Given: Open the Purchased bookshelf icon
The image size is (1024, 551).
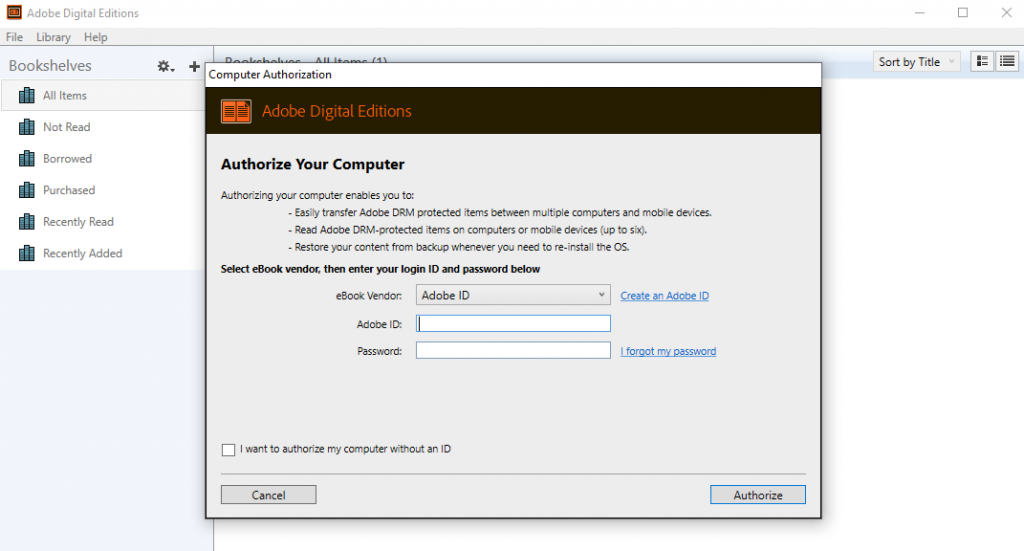Looking at the screenshot, I should pyautogui.click(x=27, y=190).
